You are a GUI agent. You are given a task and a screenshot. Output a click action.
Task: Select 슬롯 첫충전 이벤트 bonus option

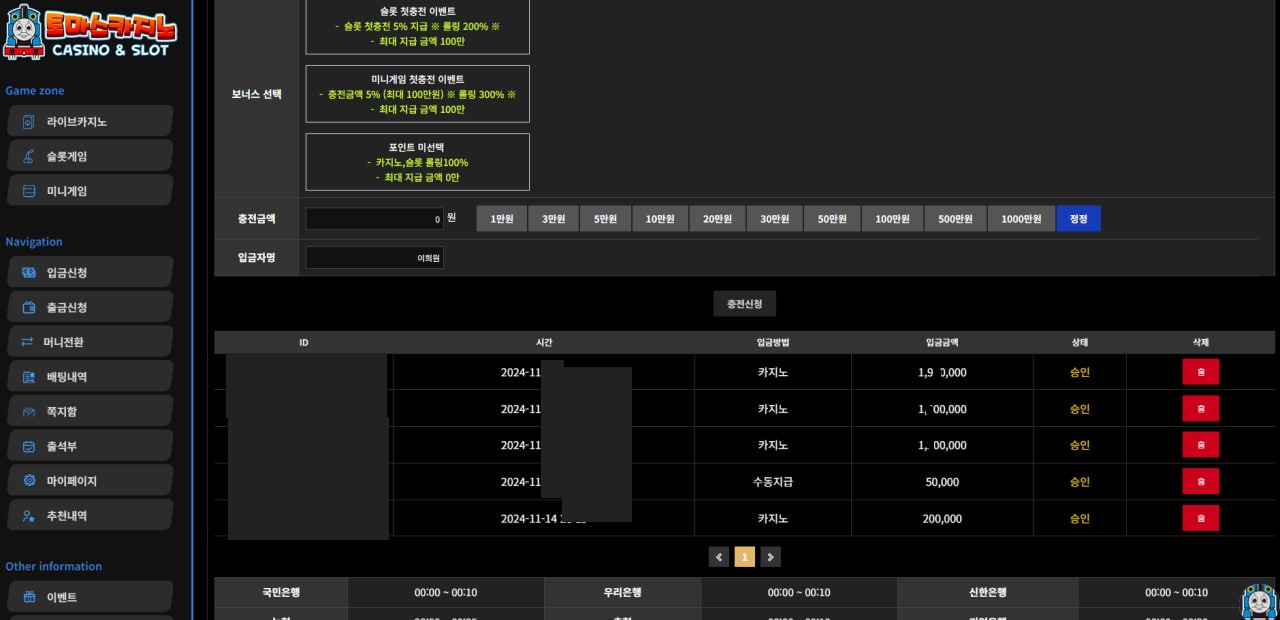coord(417,26)
